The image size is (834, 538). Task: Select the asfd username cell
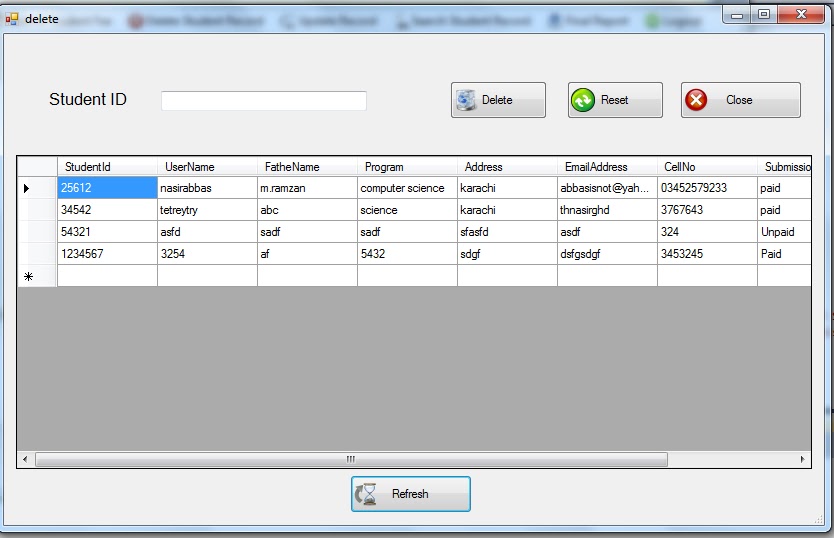[x=207, y=231]
